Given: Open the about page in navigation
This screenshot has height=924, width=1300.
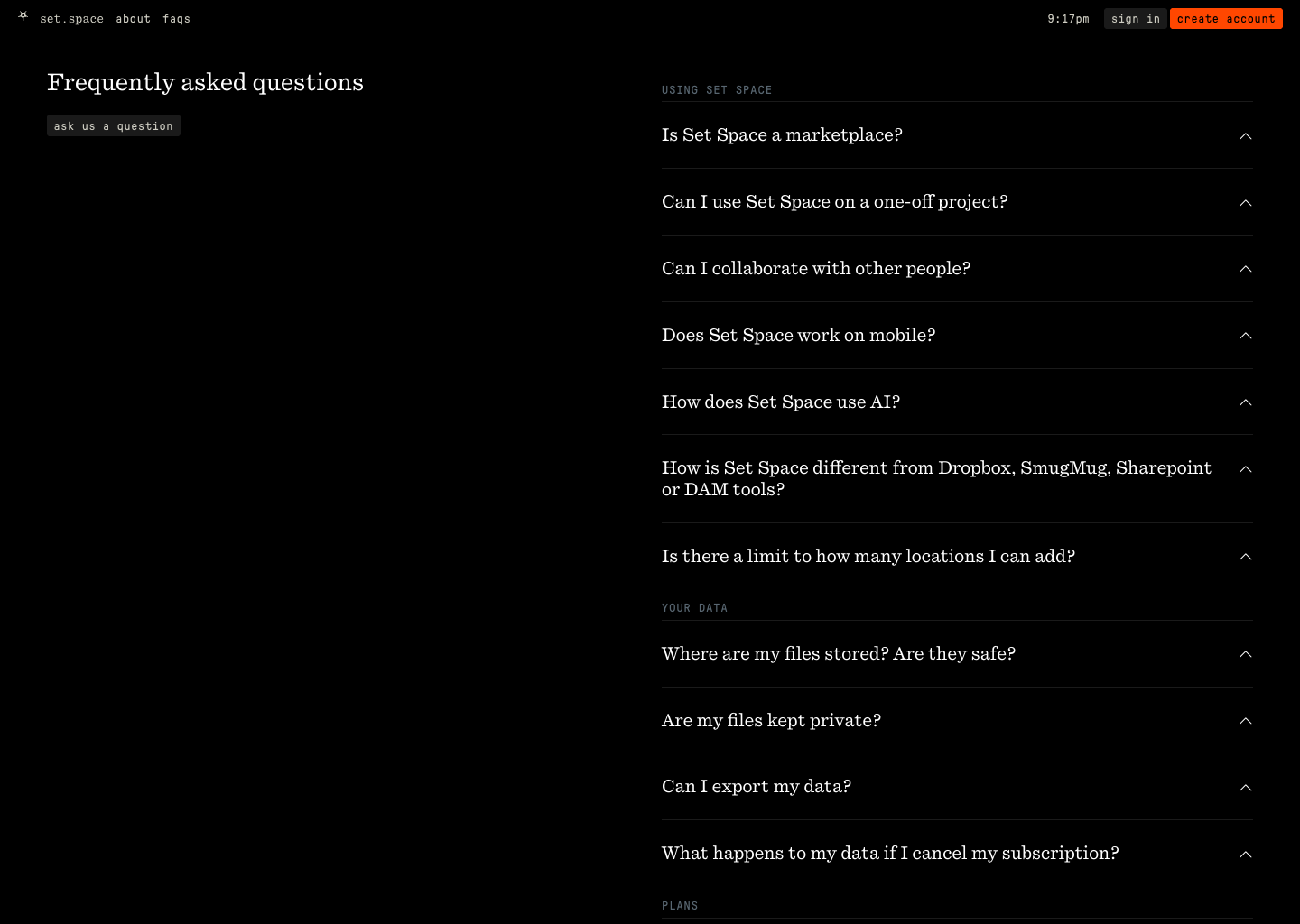Looking at the screenshot, I should pyautogui.click(x=133, y=19).
